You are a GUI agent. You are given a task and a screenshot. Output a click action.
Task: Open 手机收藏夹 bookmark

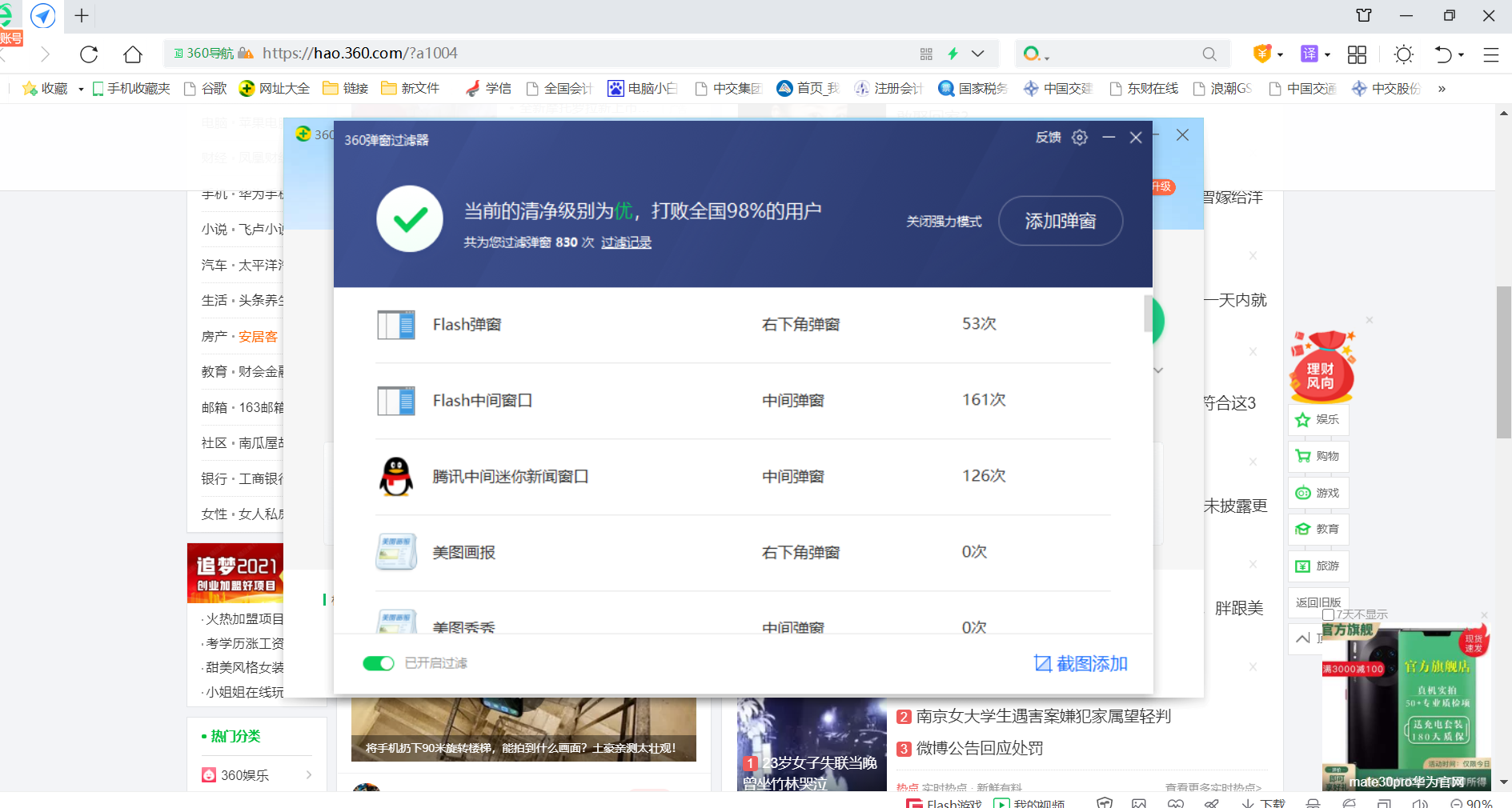(131, 88)
